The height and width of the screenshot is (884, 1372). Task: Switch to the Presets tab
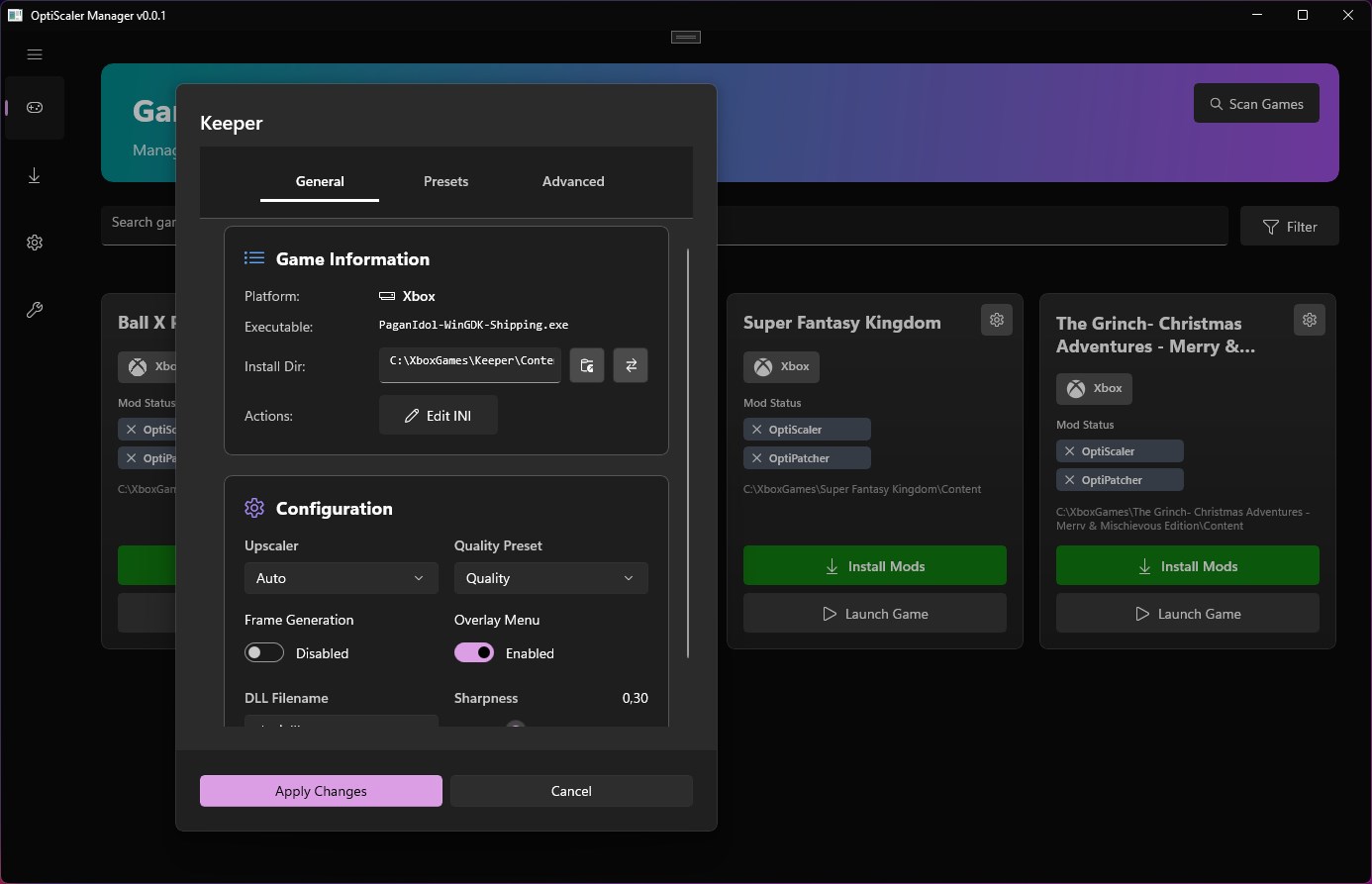[x=445, y=181]
